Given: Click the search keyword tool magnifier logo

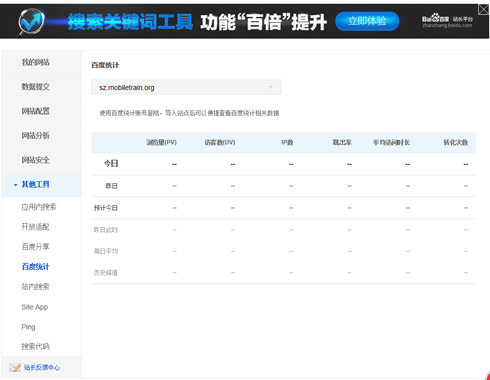Looking at the screenshot, I should (x=31, y=21).
